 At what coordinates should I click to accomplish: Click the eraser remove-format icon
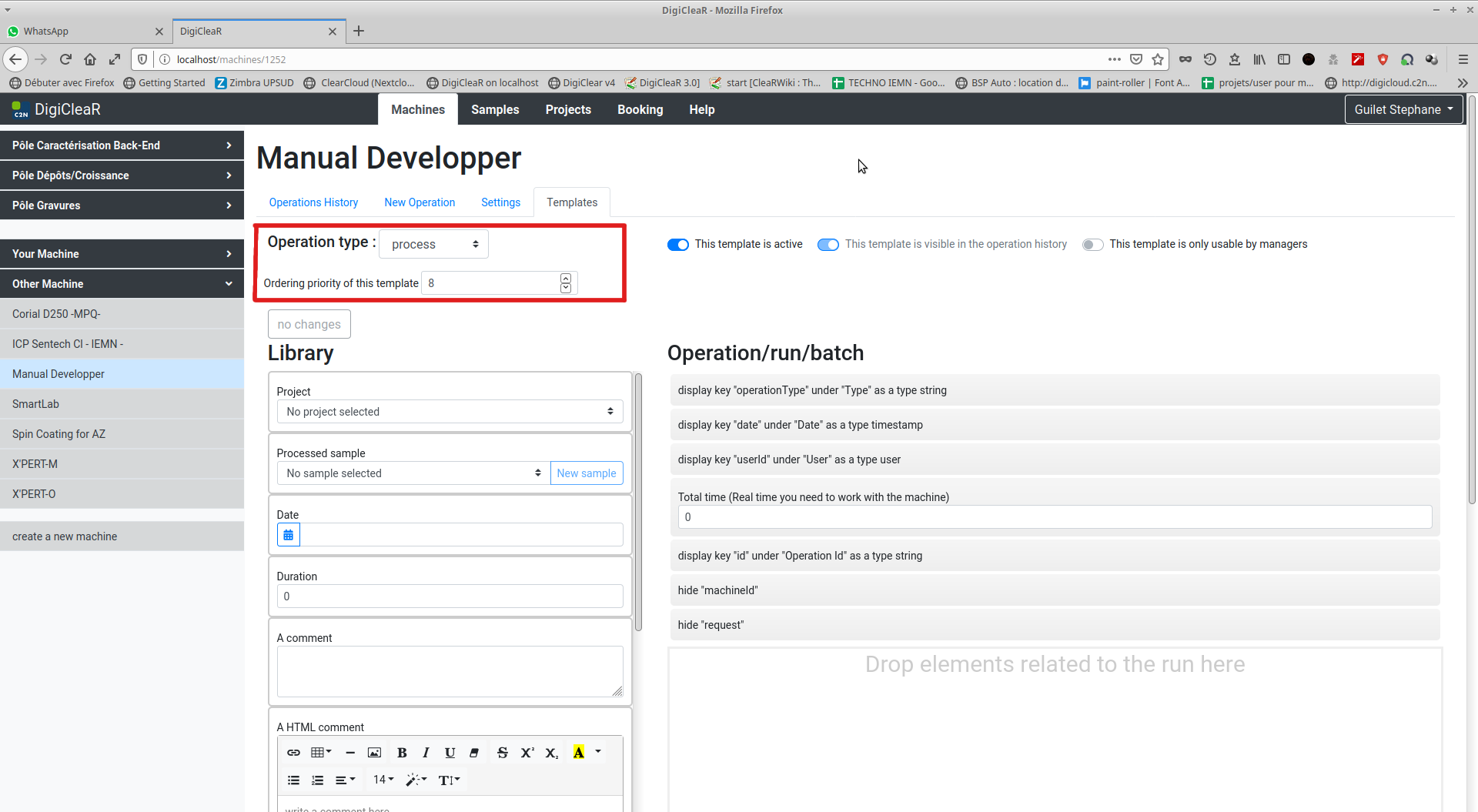pyautogui.click(x=474, y=753)
